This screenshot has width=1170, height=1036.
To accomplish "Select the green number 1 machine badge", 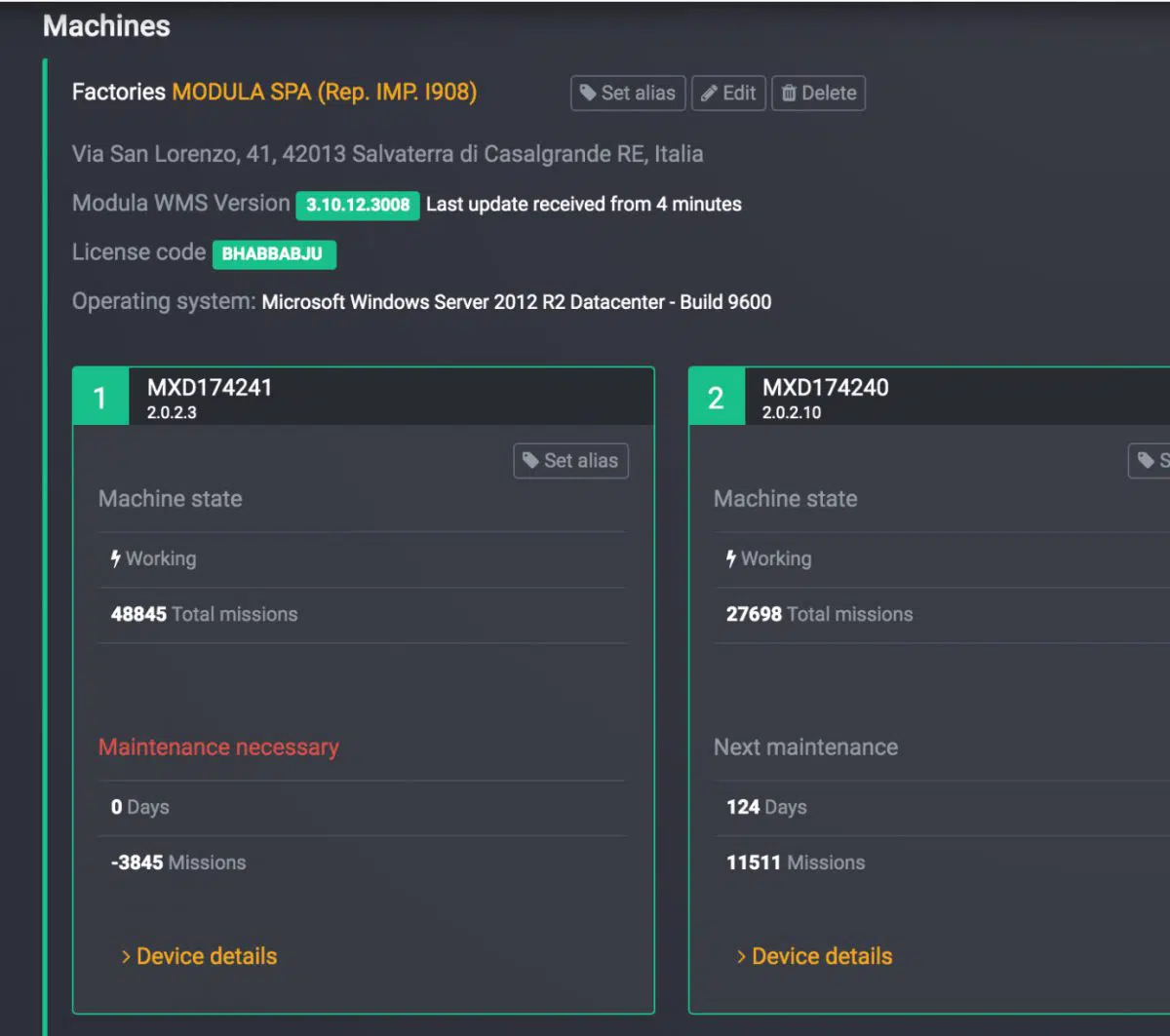I will (100, 398).
